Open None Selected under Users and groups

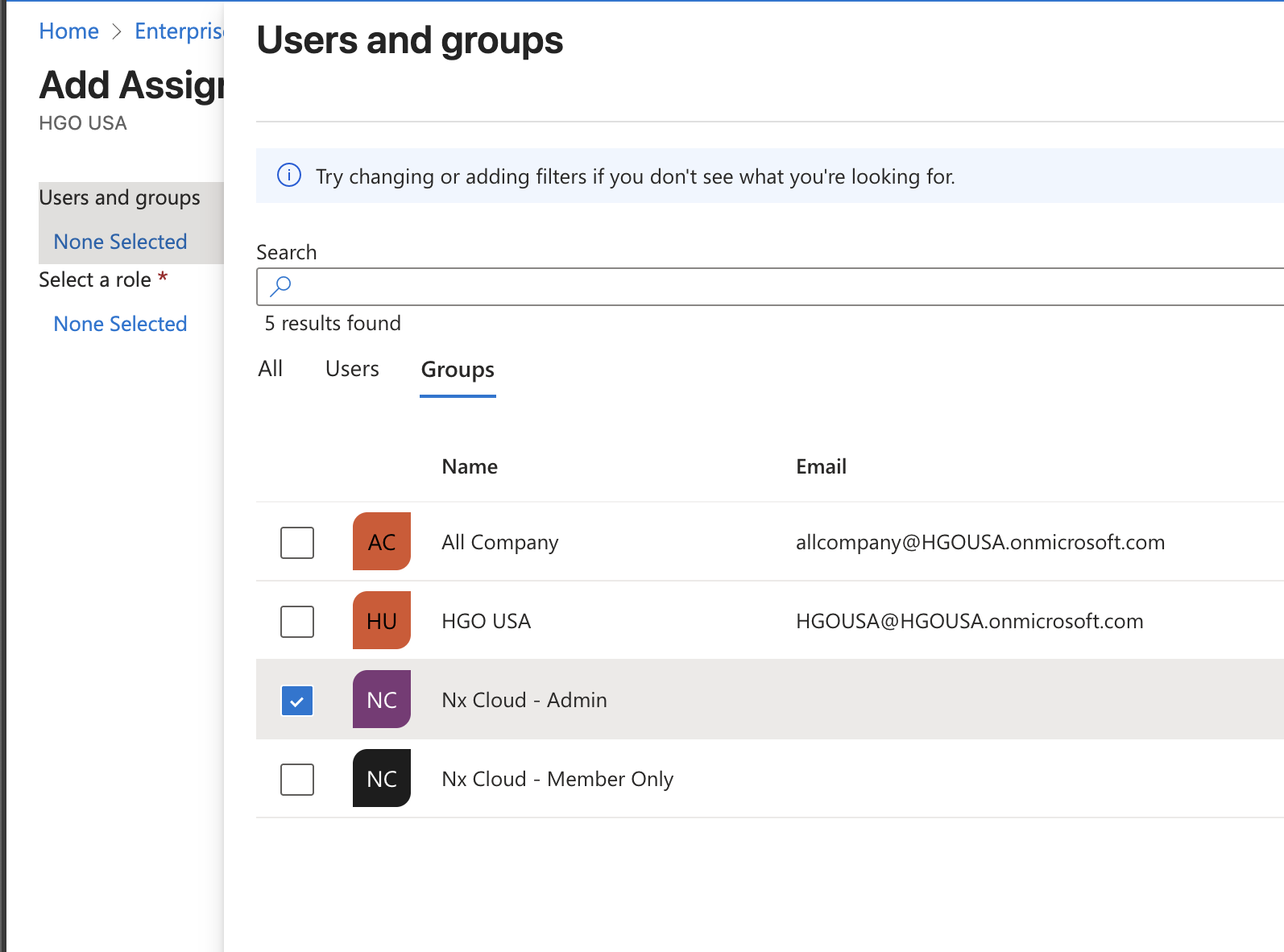(120, 242)
